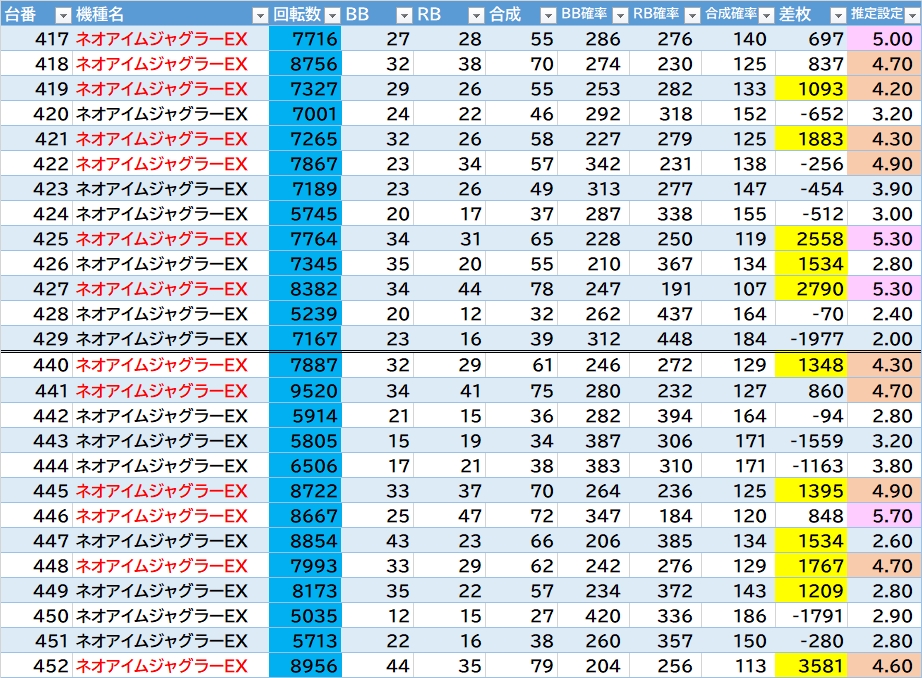Expand the BB確率 filter dropdown

(619, 15)
